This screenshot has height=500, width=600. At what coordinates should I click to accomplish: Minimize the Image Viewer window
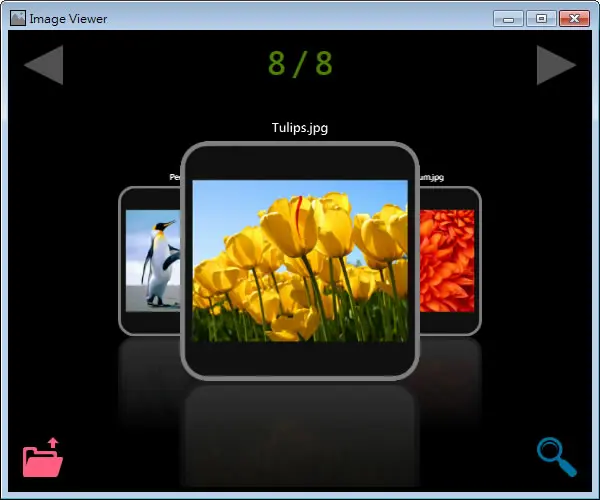pos(508,18)
